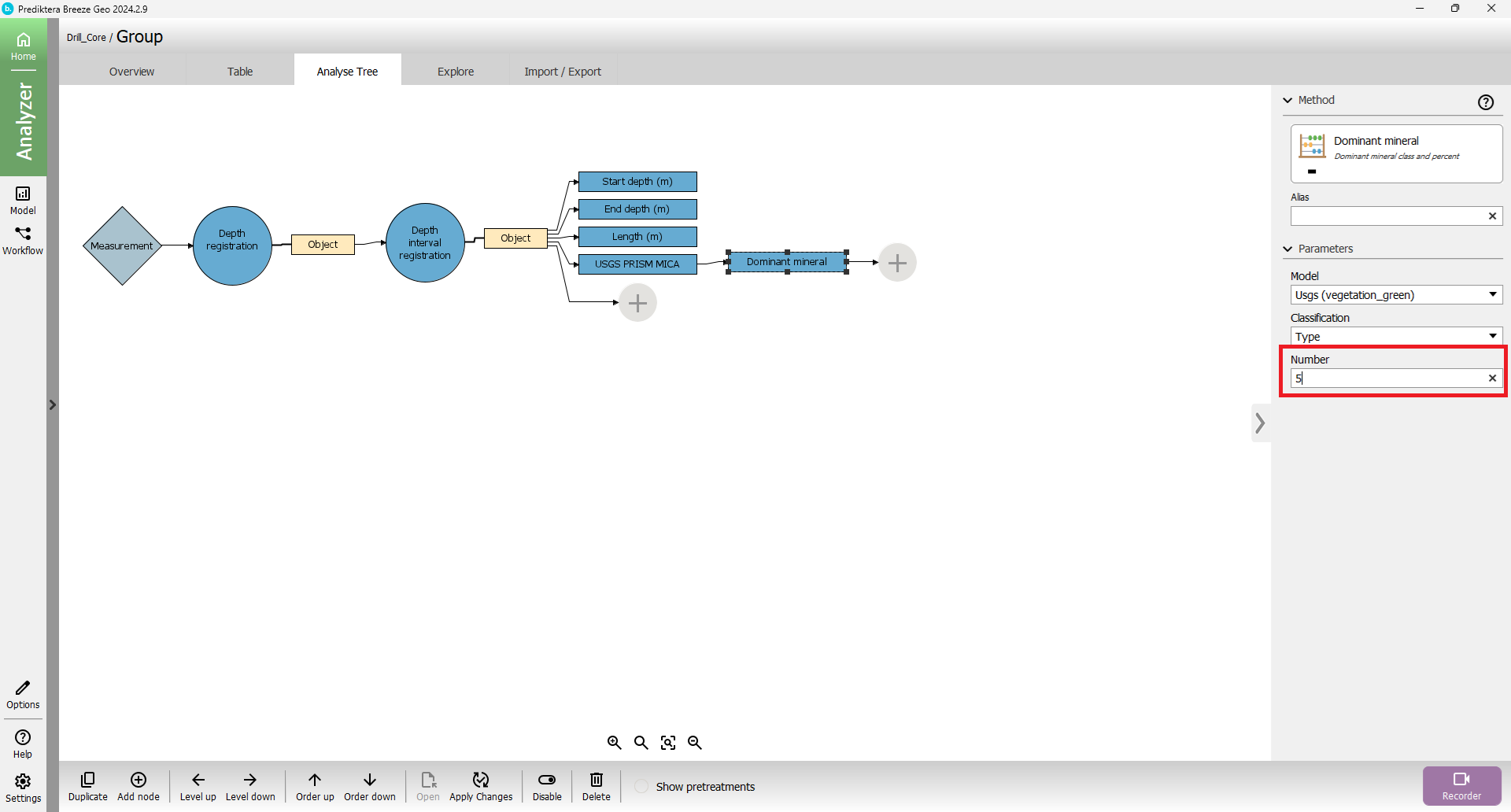Click the Add node icon
Screen dimensions: 1511x812
pyautogui.click(x=139, y=780)
